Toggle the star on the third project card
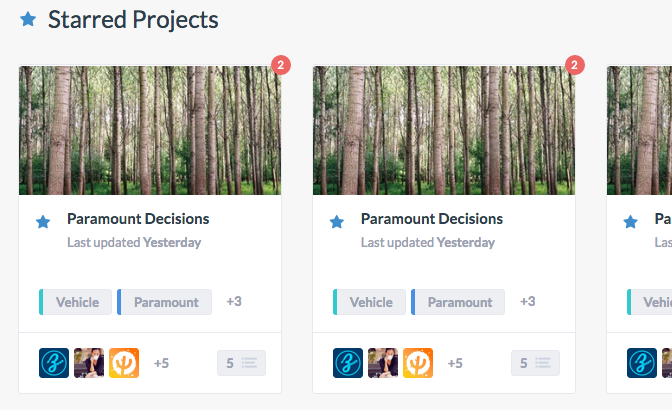Viewport: 672px width, 410px height. [x=631, y=222]
